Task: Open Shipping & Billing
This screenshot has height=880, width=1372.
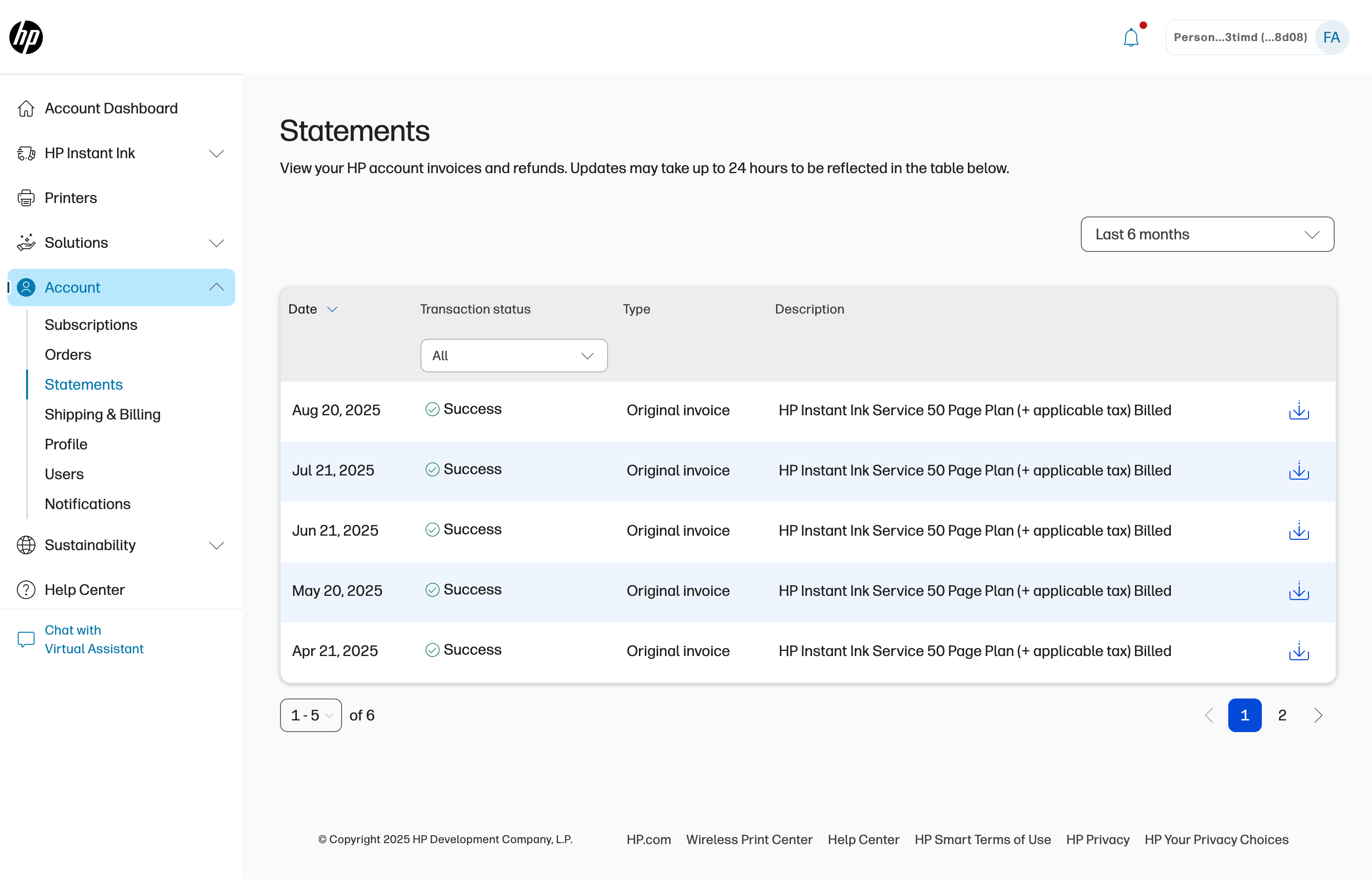Action: (102, 414)
